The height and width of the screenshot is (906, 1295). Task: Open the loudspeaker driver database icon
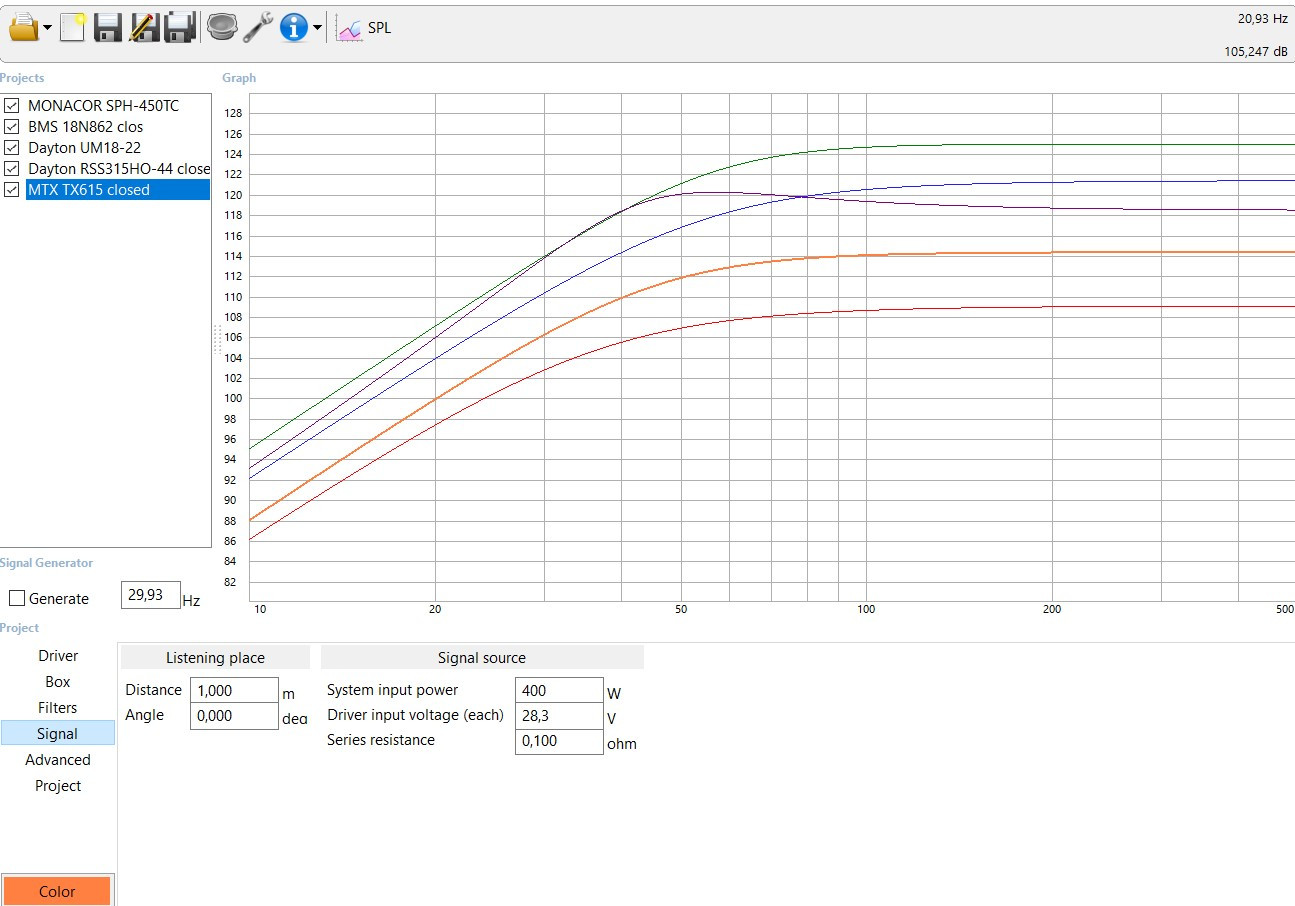coord(221,28)
